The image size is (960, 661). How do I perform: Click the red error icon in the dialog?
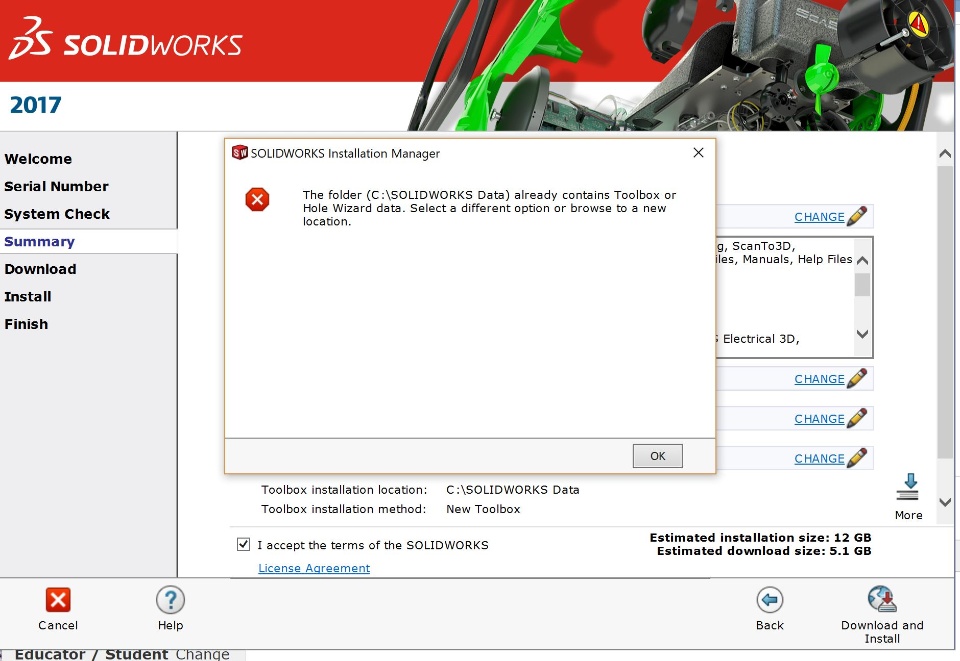[257, 200]
